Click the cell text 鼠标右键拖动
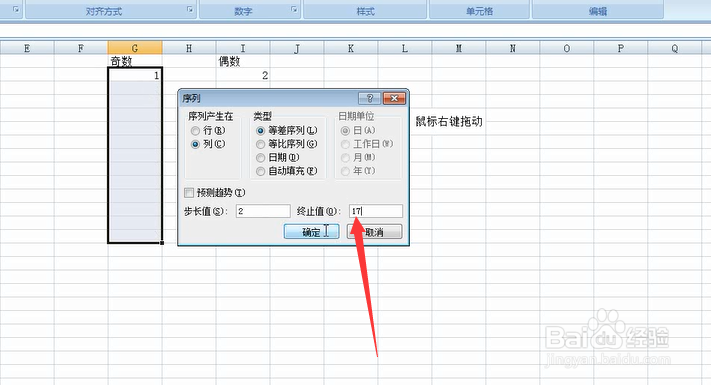 click(x=449, y=122)
